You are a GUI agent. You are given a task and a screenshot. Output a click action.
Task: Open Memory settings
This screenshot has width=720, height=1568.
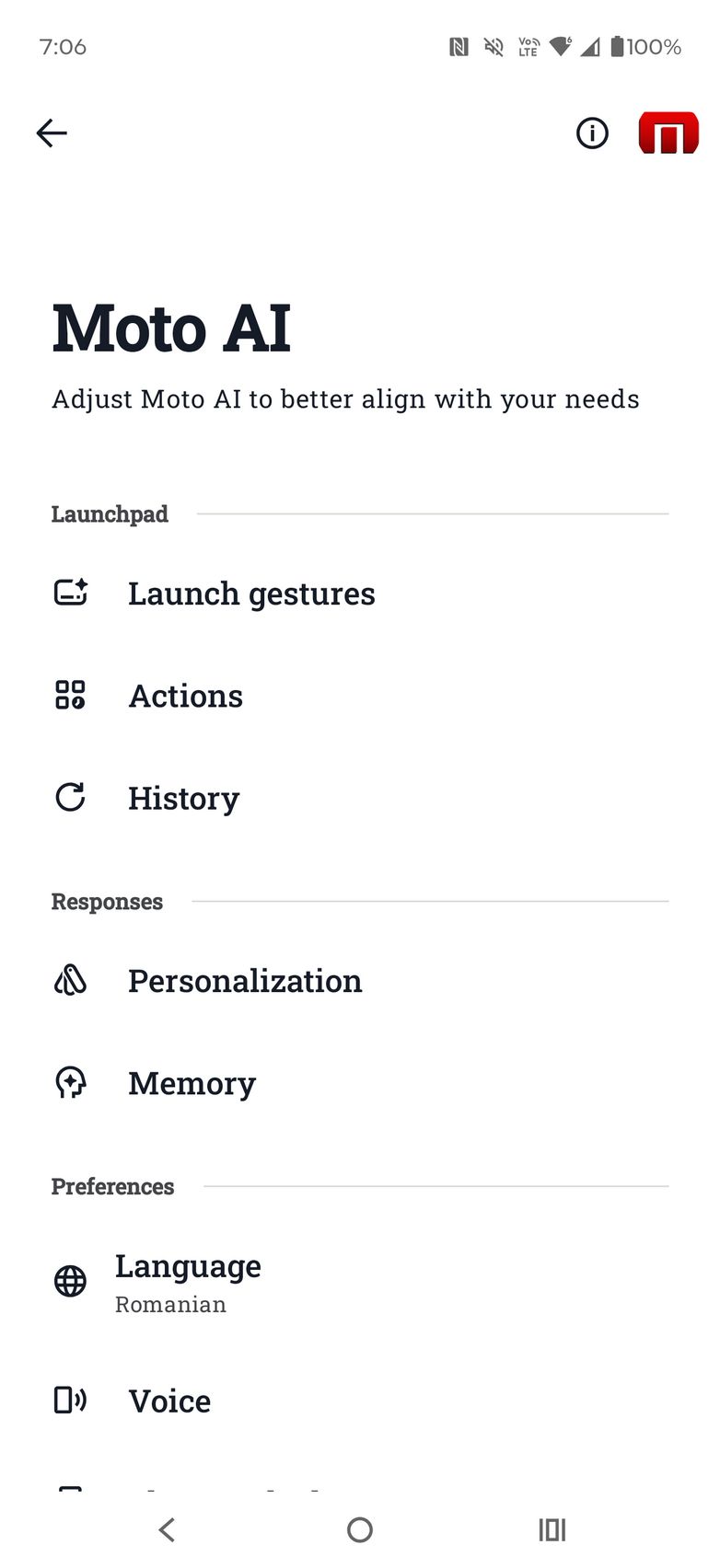192,1083
